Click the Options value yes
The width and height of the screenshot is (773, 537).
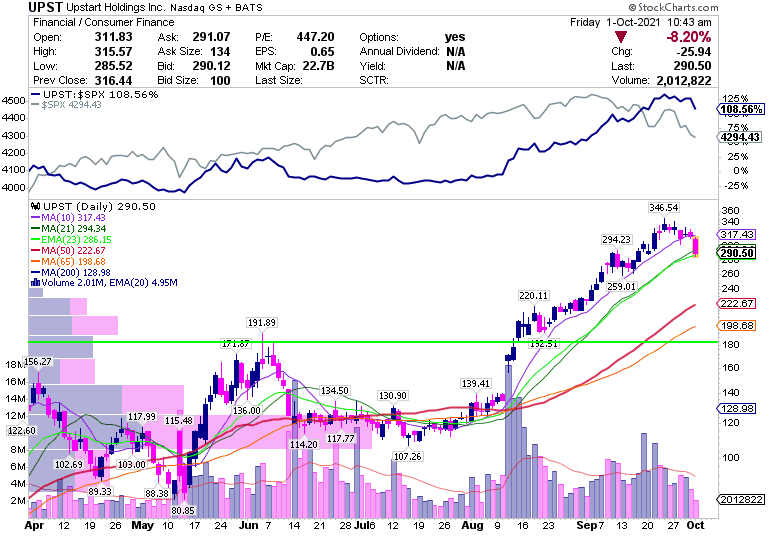455,37
